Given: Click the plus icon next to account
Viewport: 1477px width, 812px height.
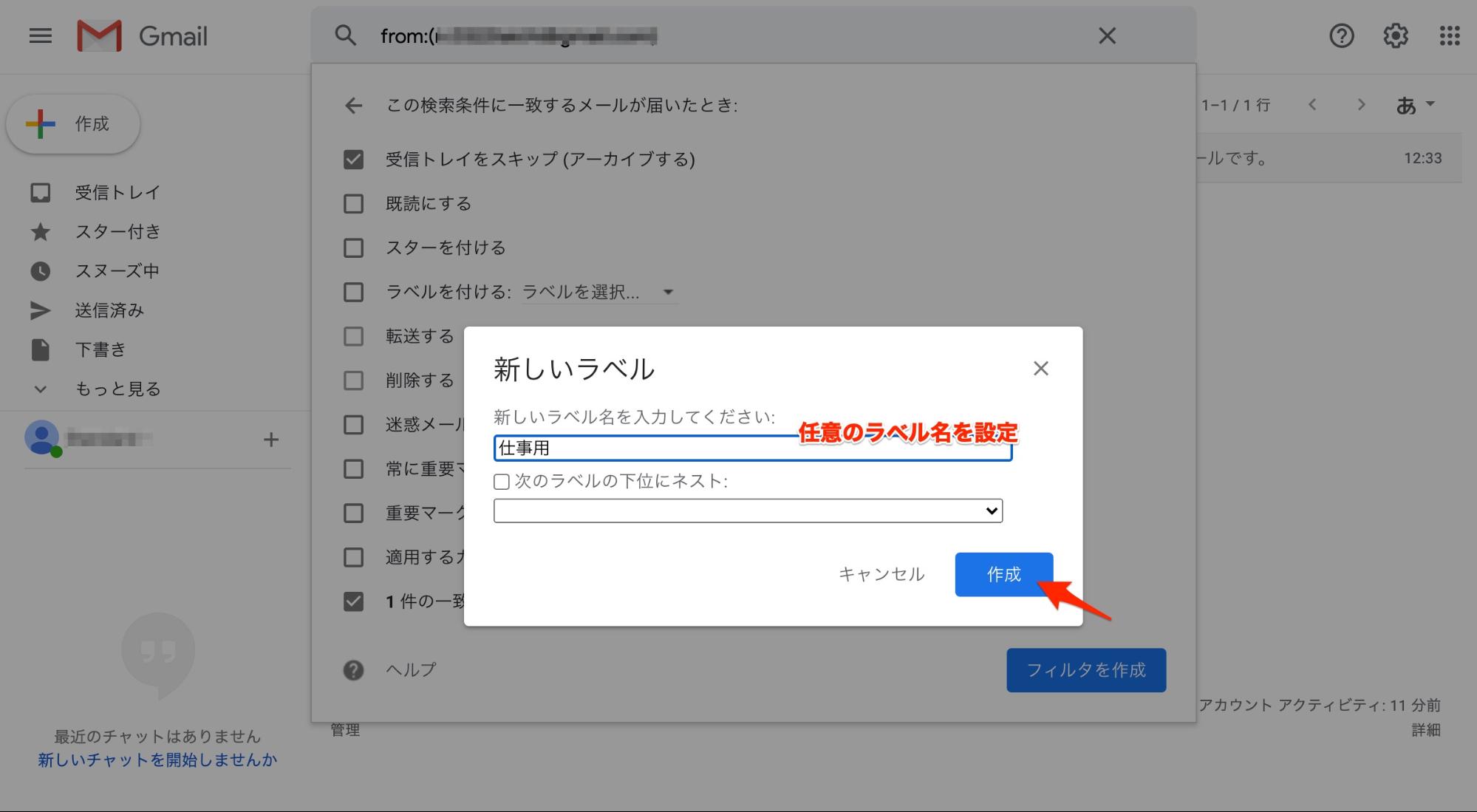Looking at the screenshot, I should coord(270,440).
